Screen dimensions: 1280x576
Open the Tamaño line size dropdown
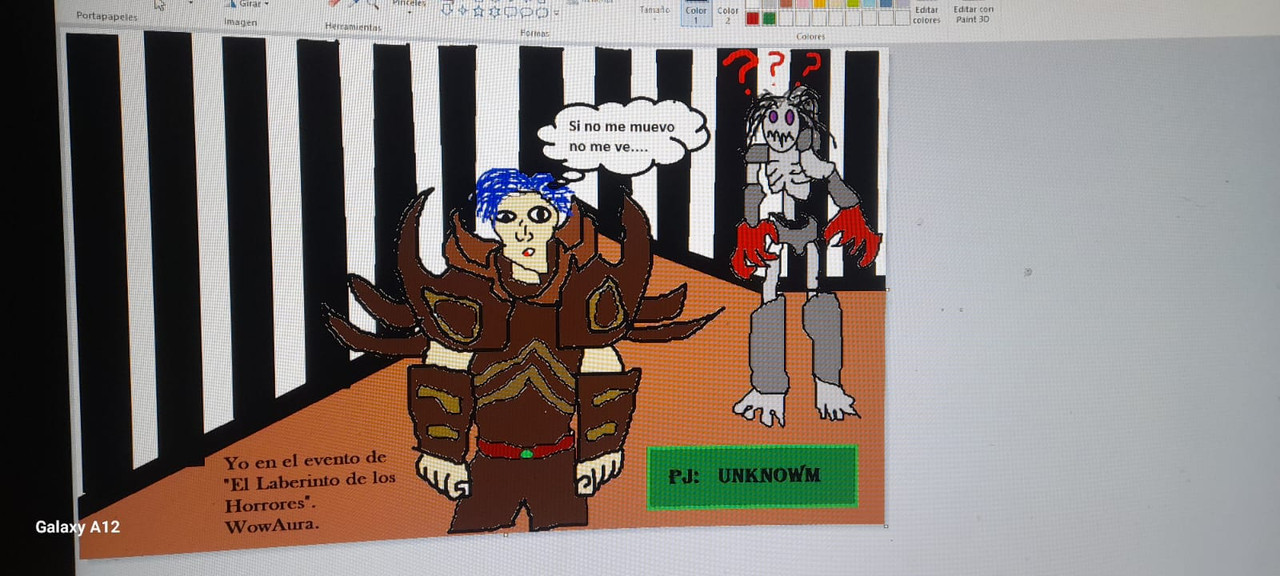point(655,11)
